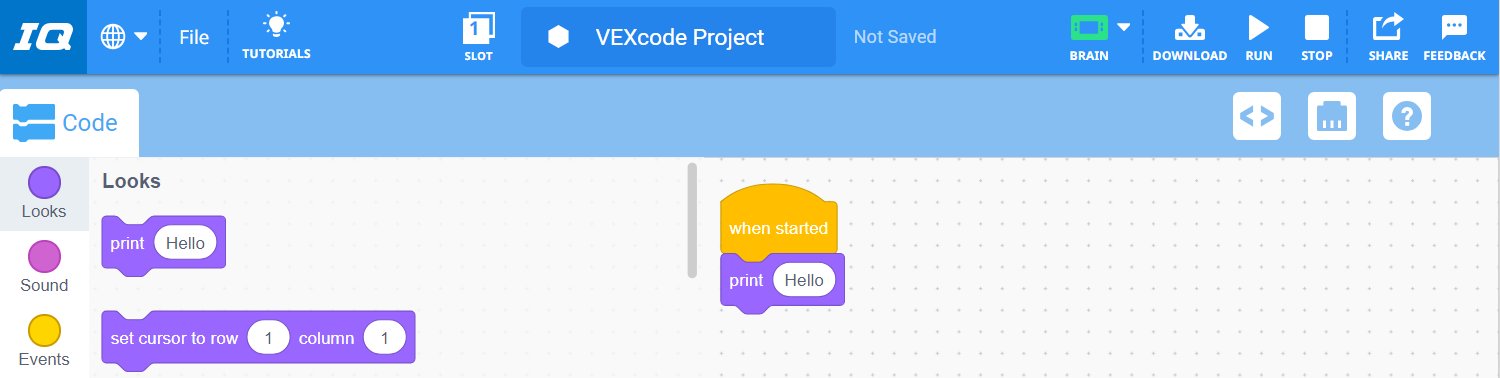Open the globe language selector
Screen dimensions: 1500x378
tap(124, 37)
